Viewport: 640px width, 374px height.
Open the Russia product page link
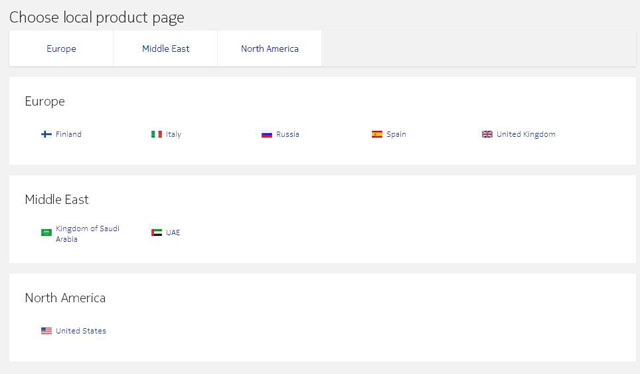pos(288,134)
